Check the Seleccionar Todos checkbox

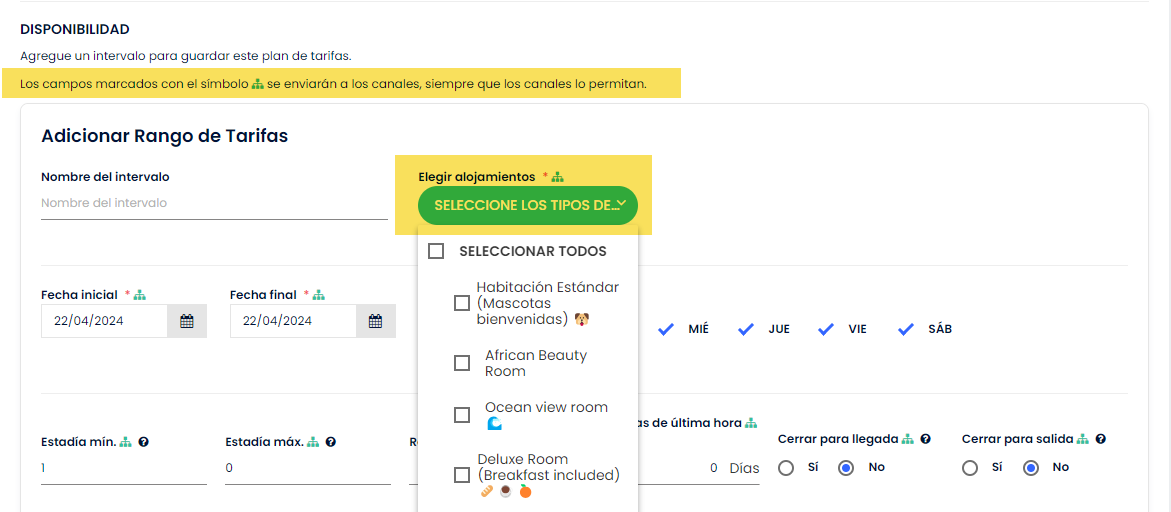(436, 251)
